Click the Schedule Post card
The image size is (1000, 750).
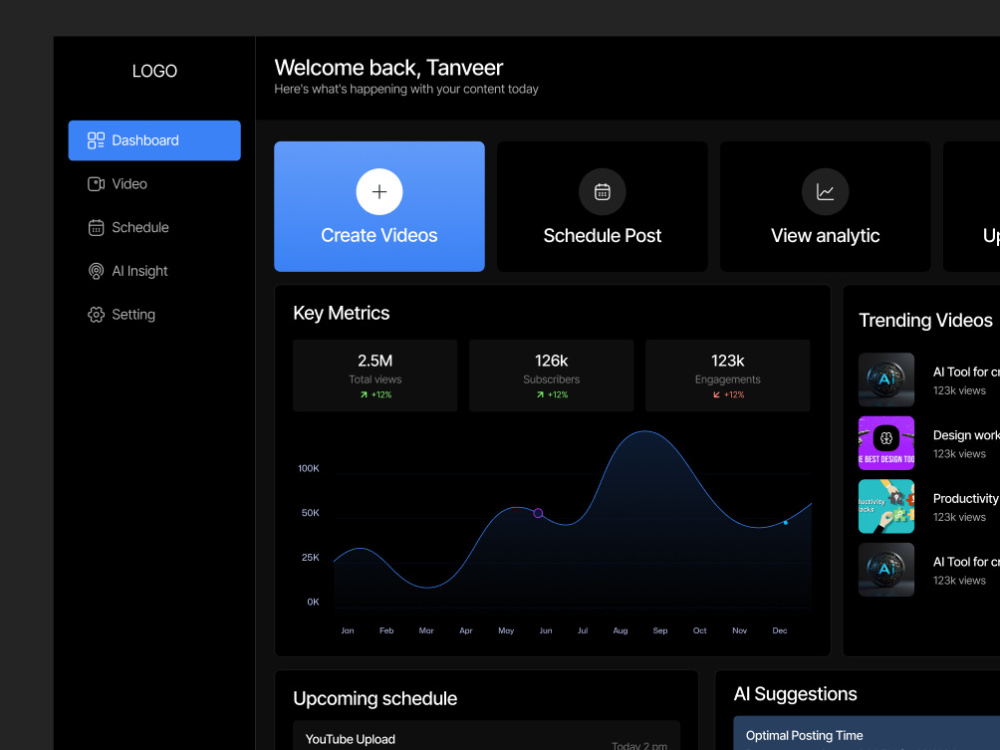click(602, 207)
